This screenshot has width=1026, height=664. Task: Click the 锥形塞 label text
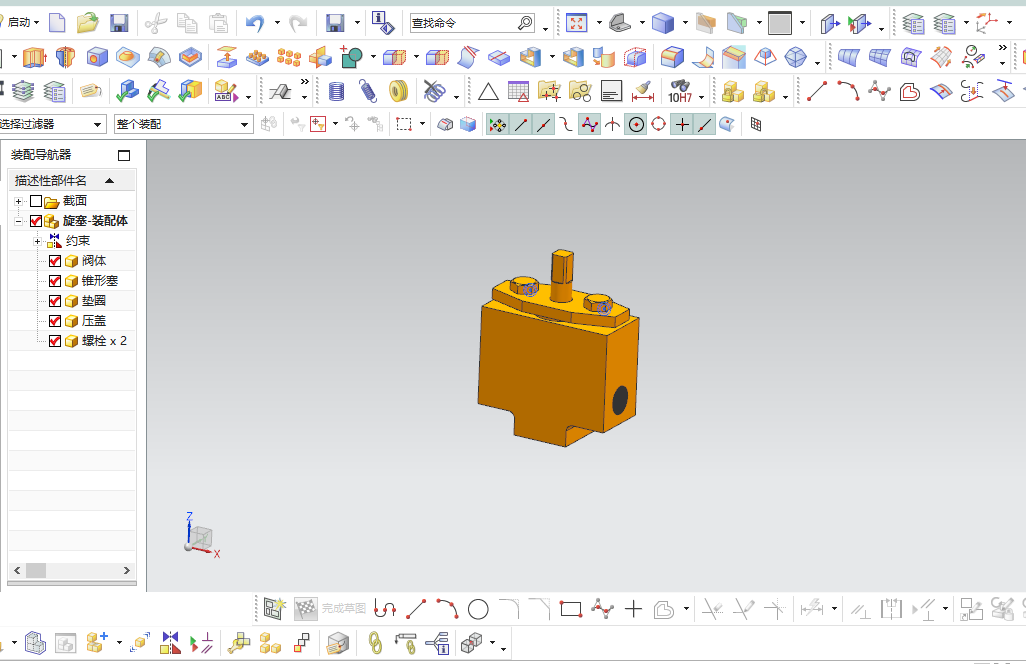[100, 281]
